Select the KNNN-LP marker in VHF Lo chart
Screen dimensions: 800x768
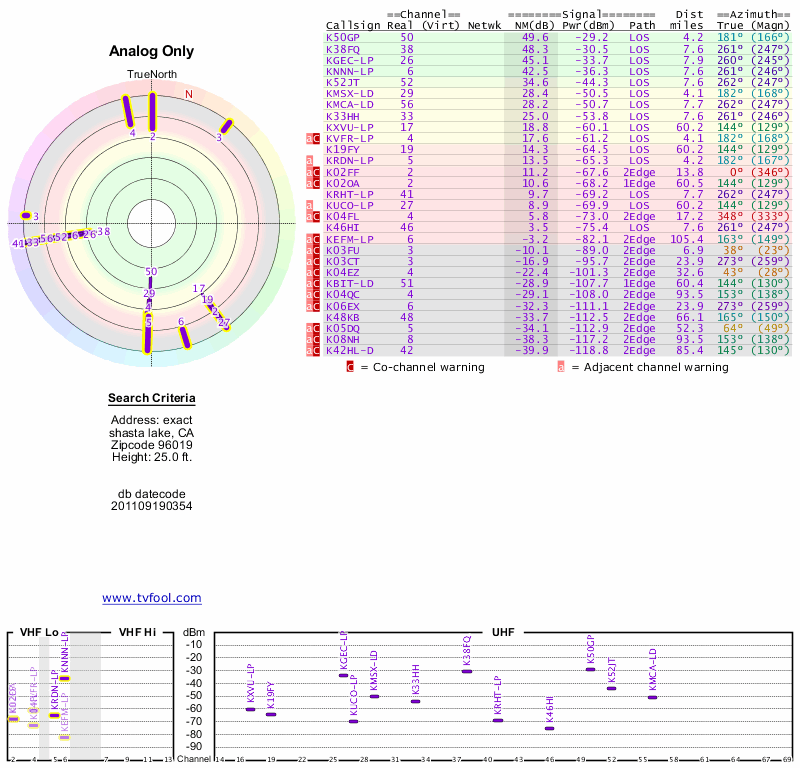pyautogui.click(x=64, y=678)
